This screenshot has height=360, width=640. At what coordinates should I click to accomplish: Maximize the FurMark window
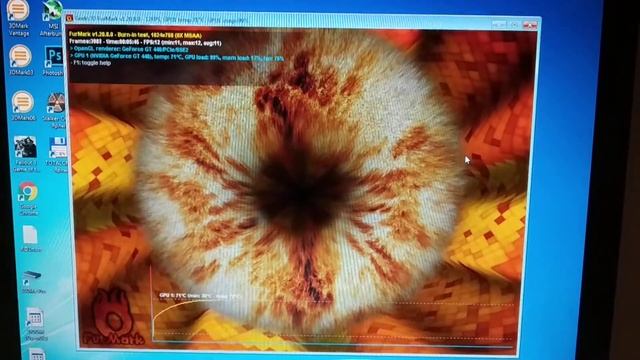(515, 25)
